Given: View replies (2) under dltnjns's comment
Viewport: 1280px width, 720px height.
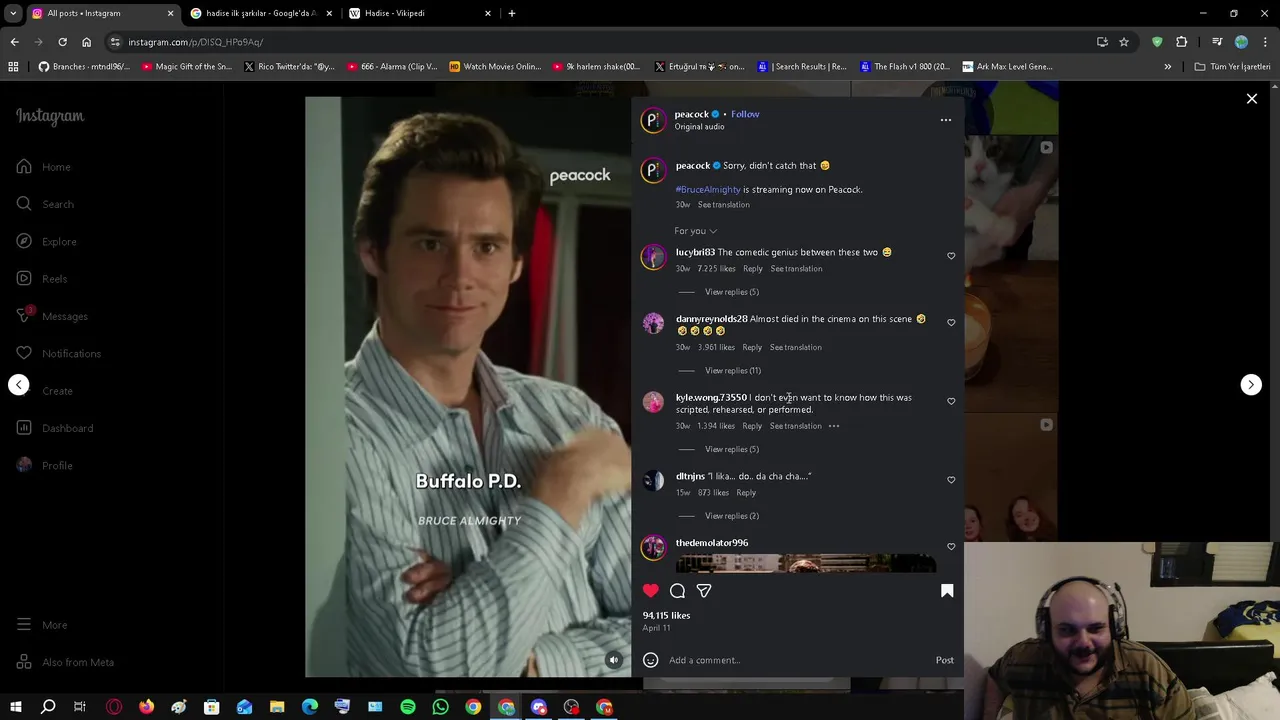Looking at the screenshot, I should point(732,516).
